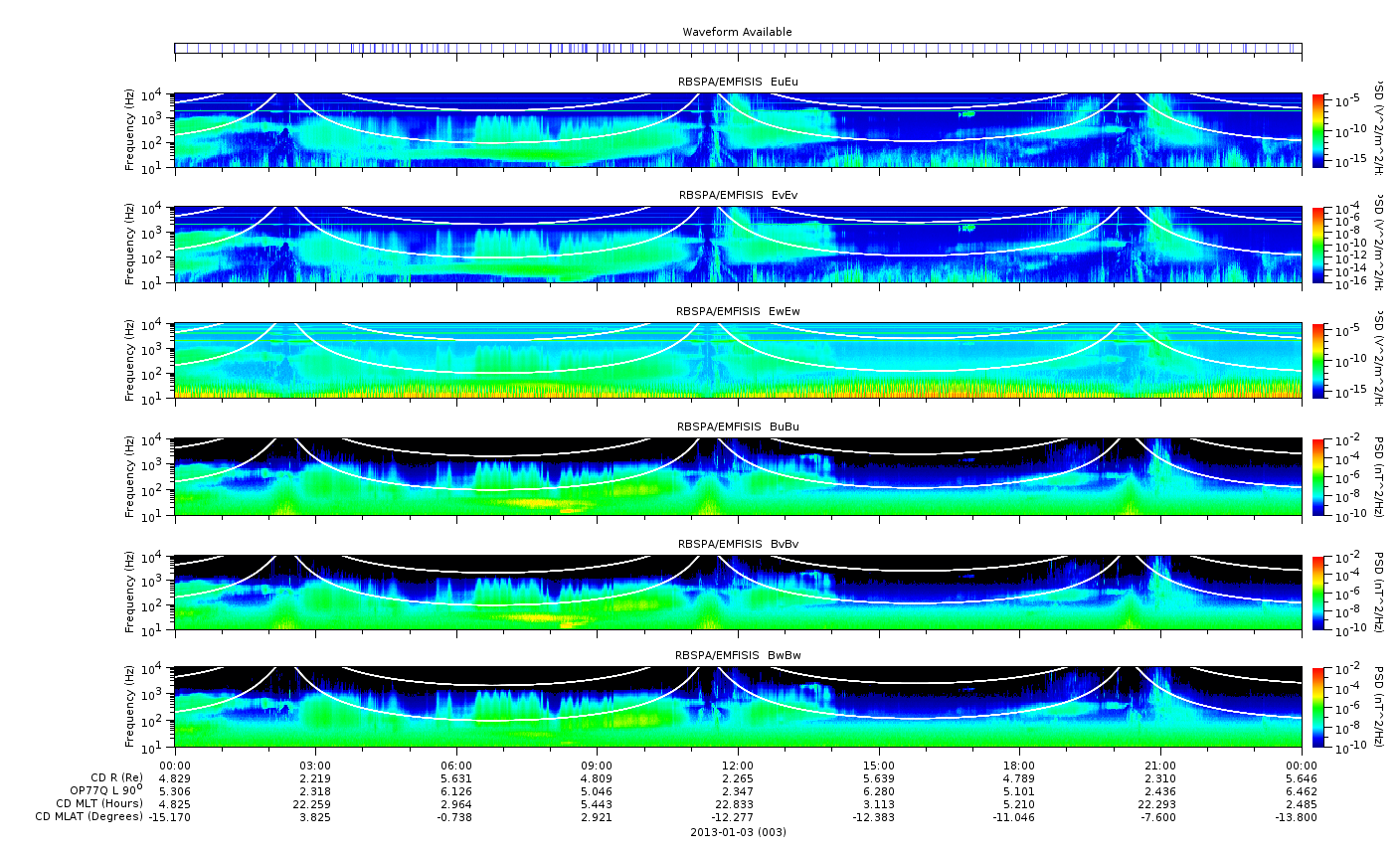The width and height of the screenshot is (1400, 854).
Task: Select the EwEw color scale legend
Action: click(1318, 361)
